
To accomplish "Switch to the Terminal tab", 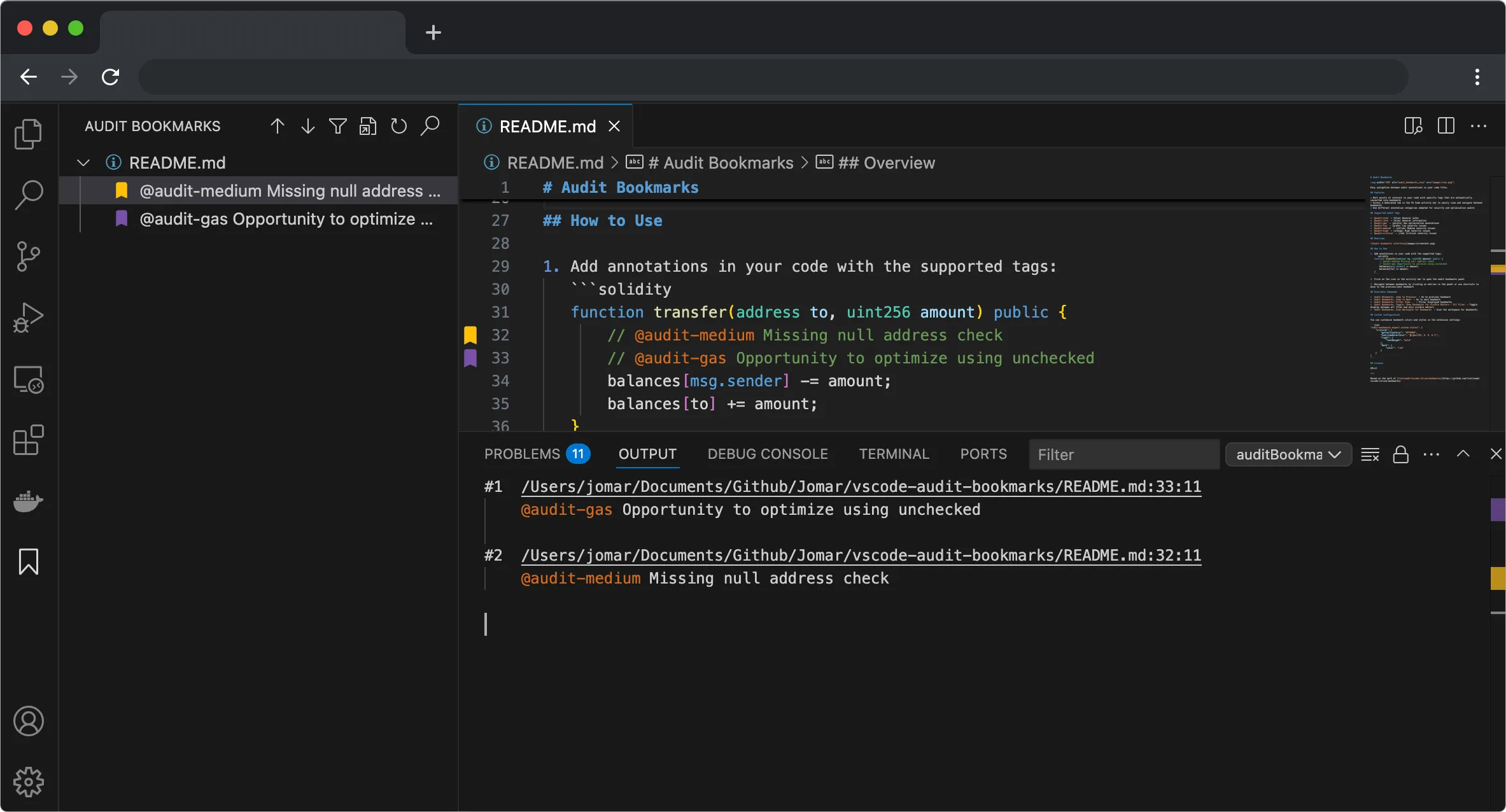I will (x=894, y=454).
